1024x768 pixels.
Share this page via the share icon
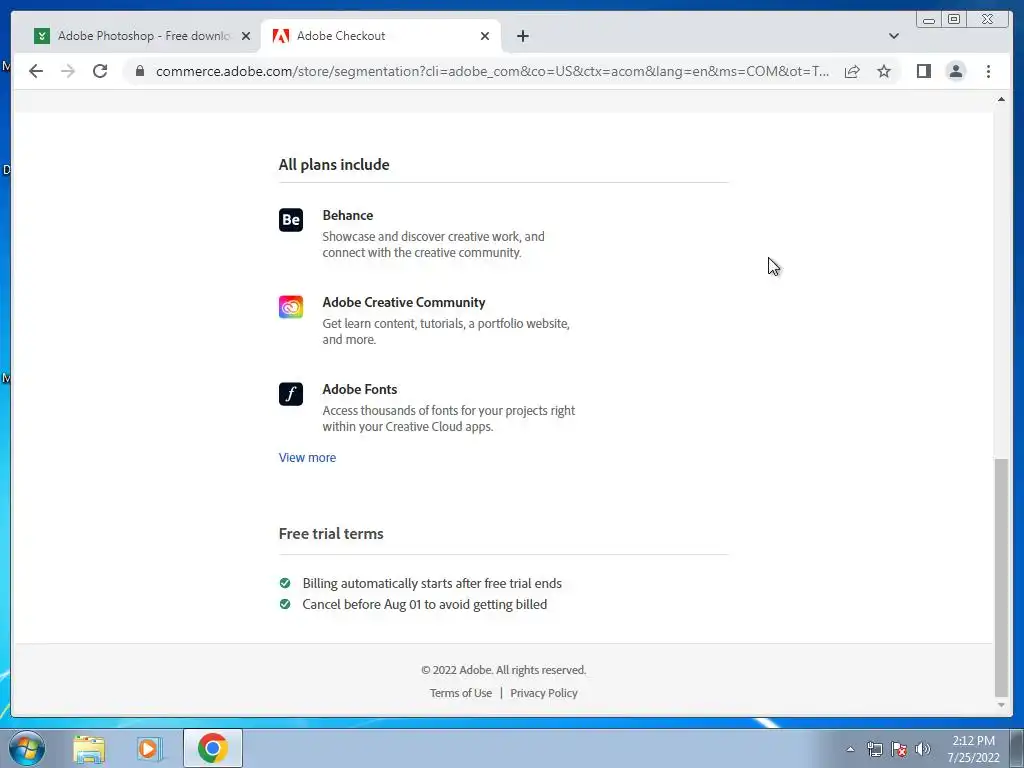pos(852,71)
